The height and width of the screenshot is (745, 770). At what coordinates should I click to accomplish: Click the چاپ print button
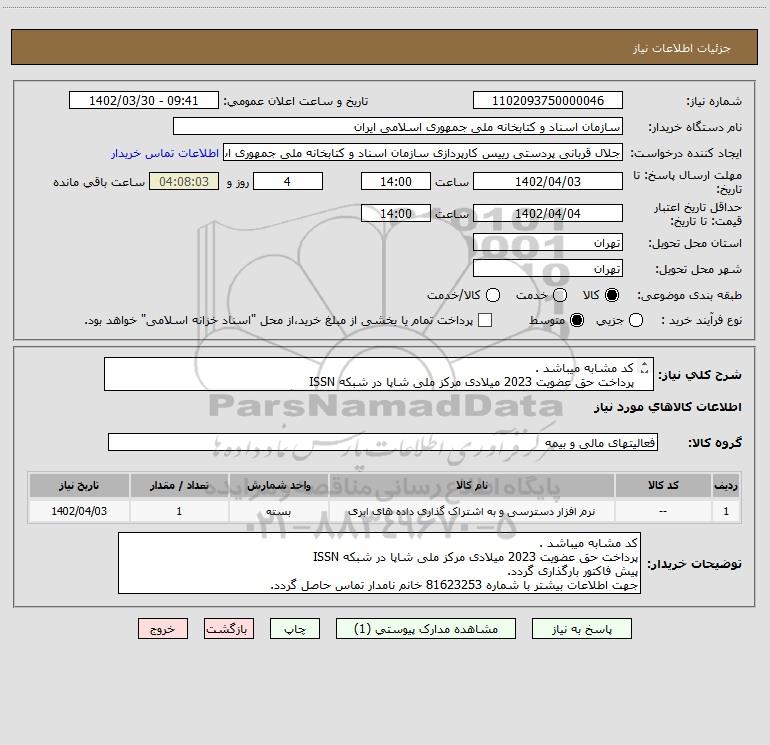[x=295, y=629]
